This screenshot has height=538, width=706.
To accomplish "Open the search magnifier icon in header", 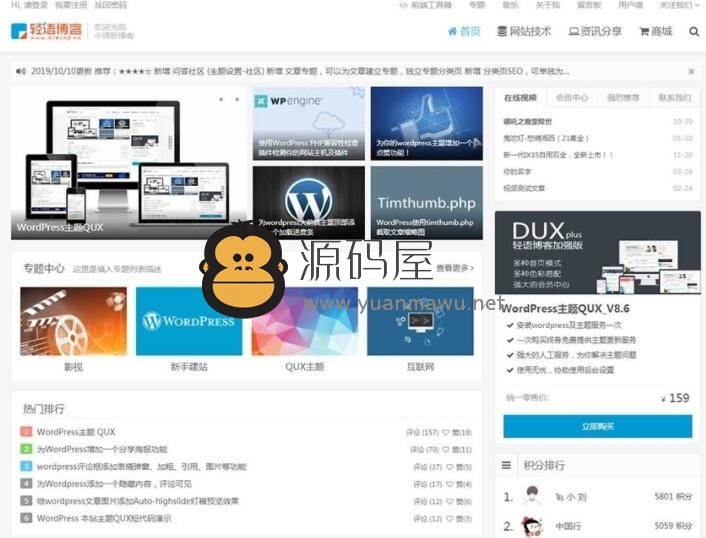I will [x=694, y=32].
